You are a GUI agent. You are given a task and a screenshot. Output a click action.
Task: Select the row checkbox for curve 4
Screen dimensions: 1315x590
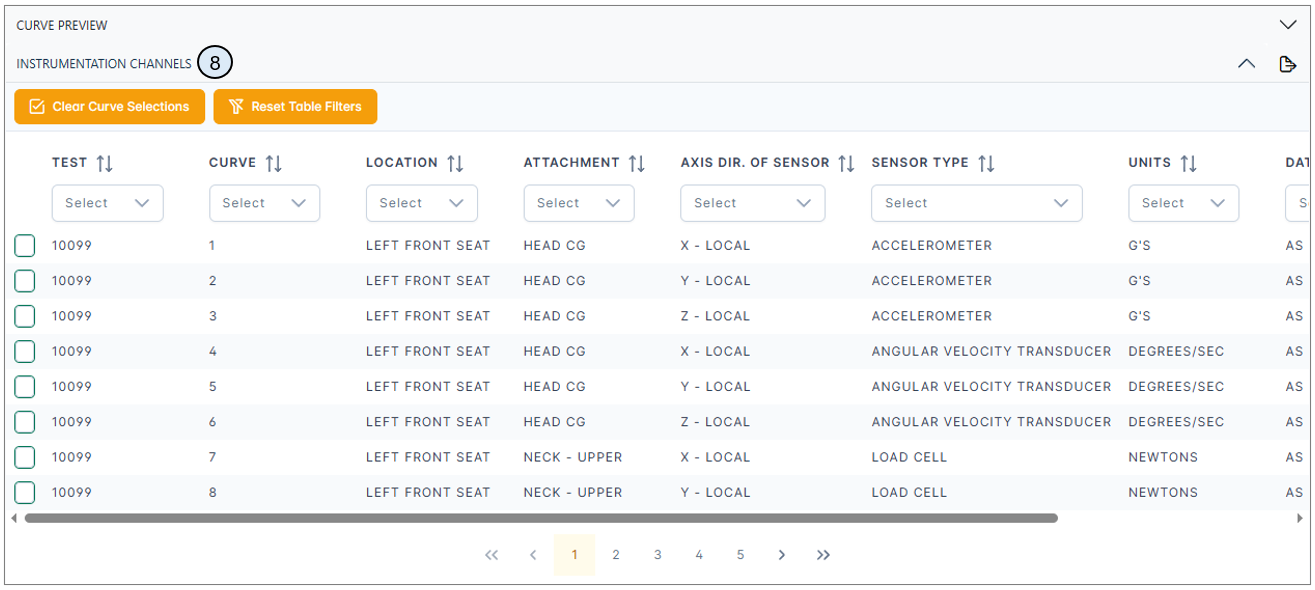25,351
